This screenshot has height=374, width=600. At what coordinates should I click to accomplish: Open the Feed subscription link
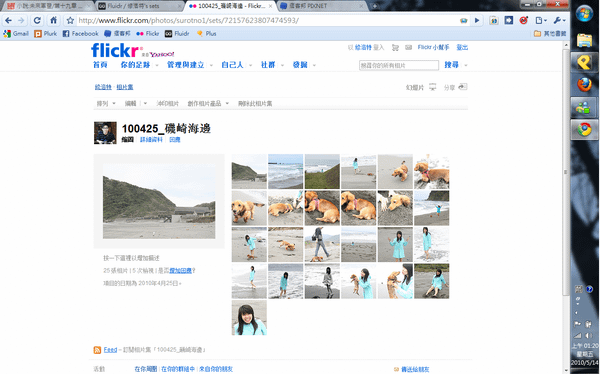pos(110,350)
